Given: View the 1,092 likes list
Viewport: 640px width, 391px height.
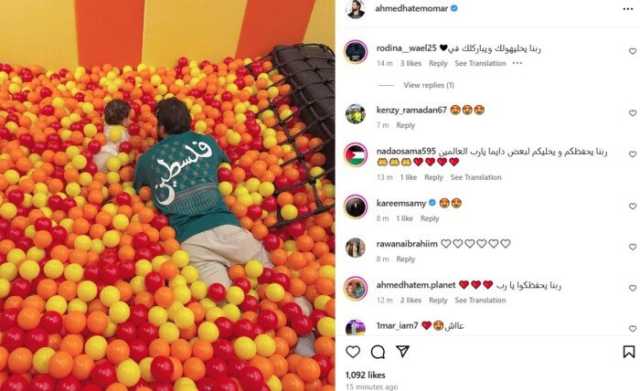Looking at the screenshot, I should click(x=365, y=375).
